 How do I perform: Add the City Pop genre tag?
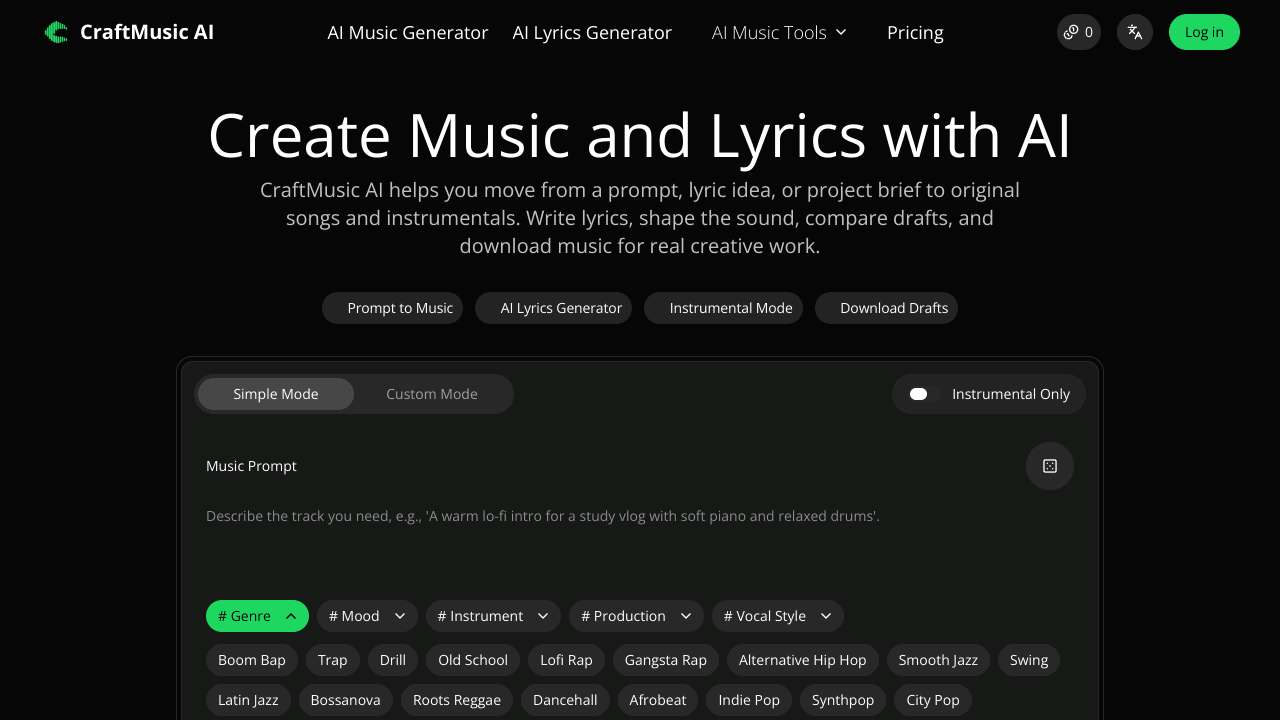[x=933, y=700]
